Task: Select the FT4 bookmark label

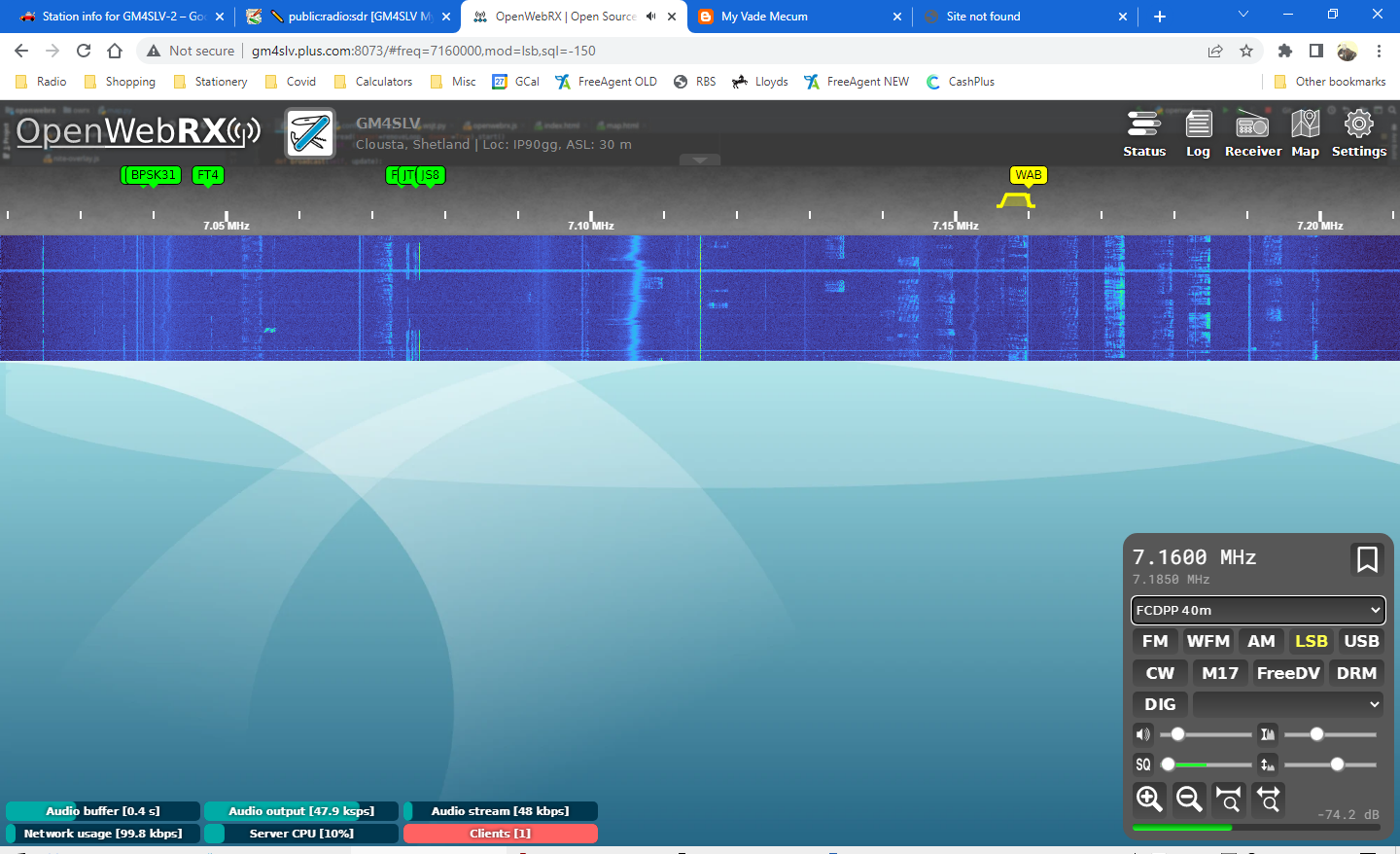Action: point(207,176)
